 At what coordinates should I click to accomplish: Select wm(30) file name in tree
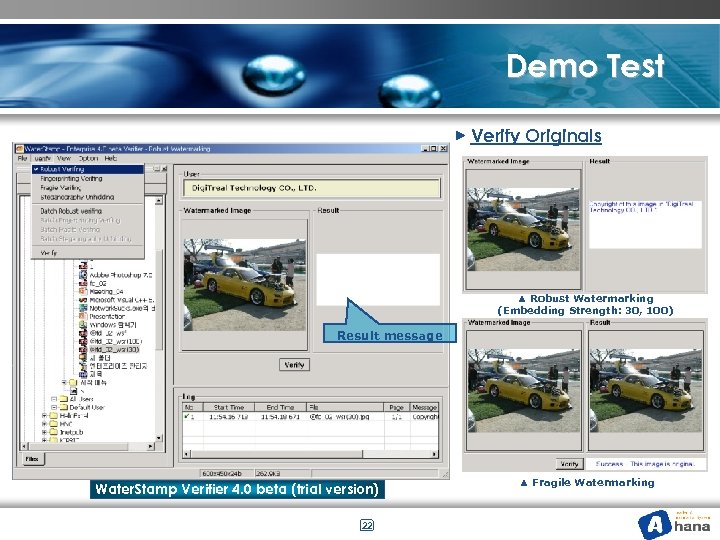[x=114, y=349]
